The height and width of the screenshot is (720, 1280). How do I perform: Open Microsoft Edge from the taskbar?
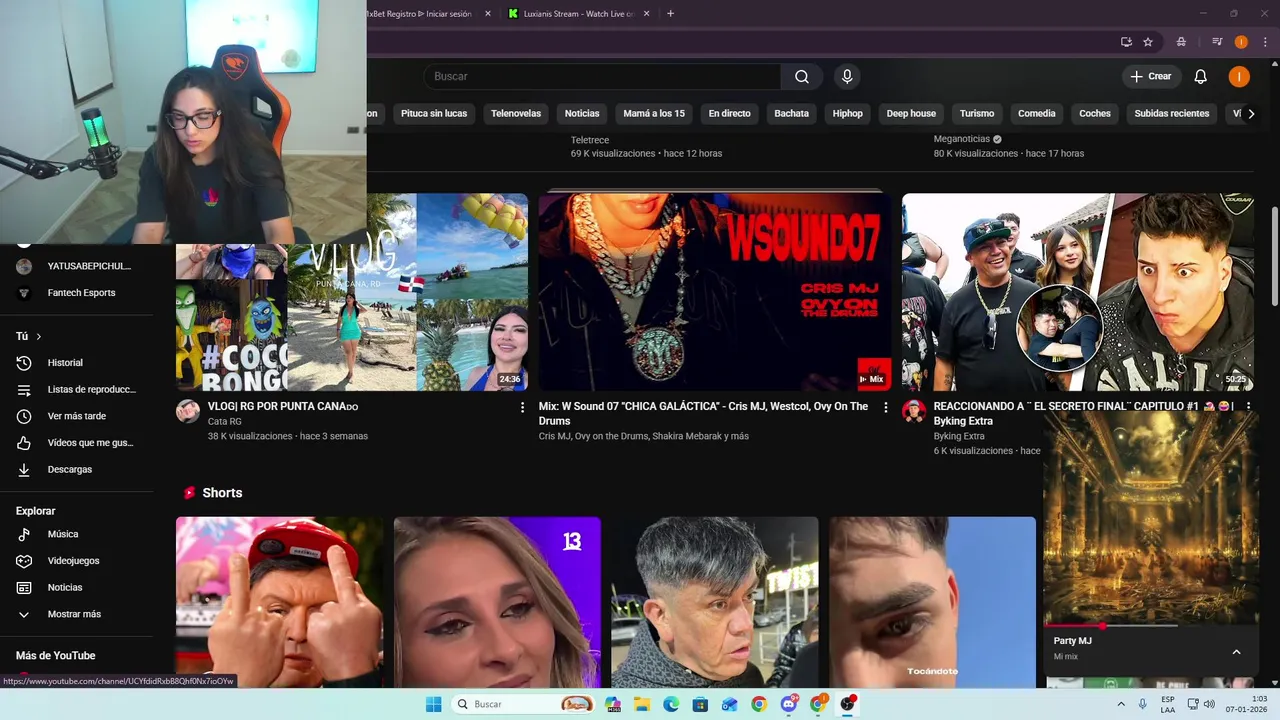[x=671, y=704]
